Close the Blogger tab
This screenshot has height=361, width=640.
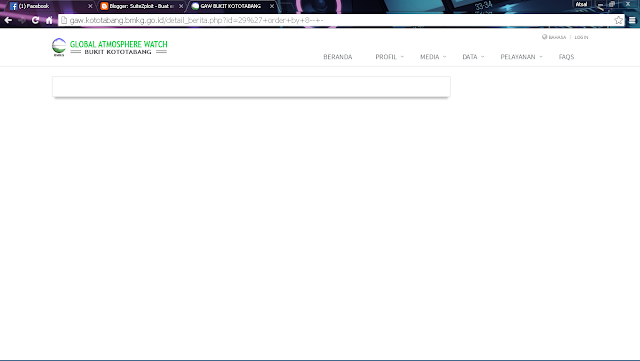(x=181, y=6)
